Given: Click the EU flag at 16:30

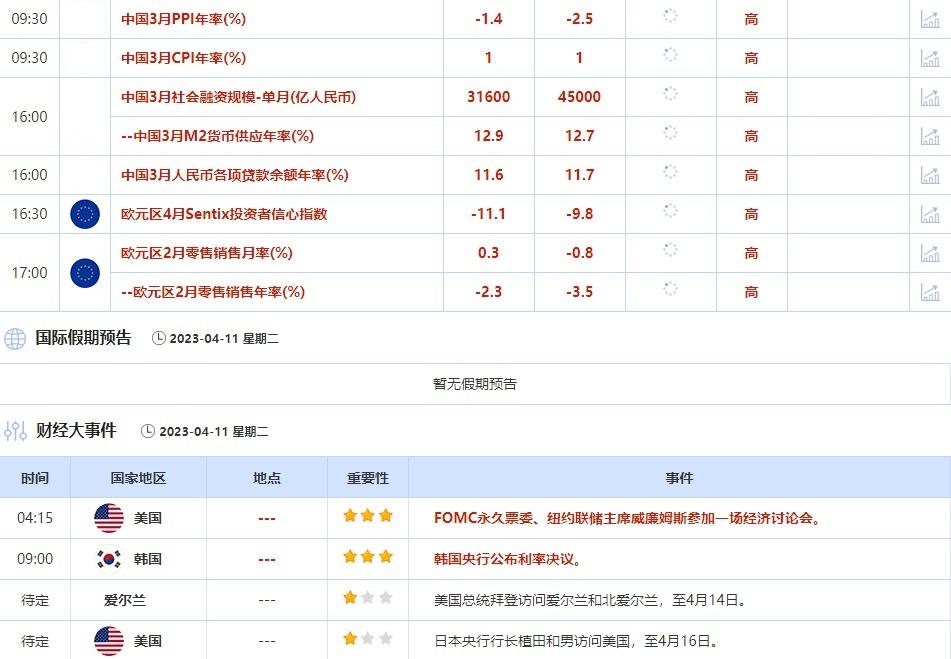Looking at the screenshot, I should [x=85, y=214].
